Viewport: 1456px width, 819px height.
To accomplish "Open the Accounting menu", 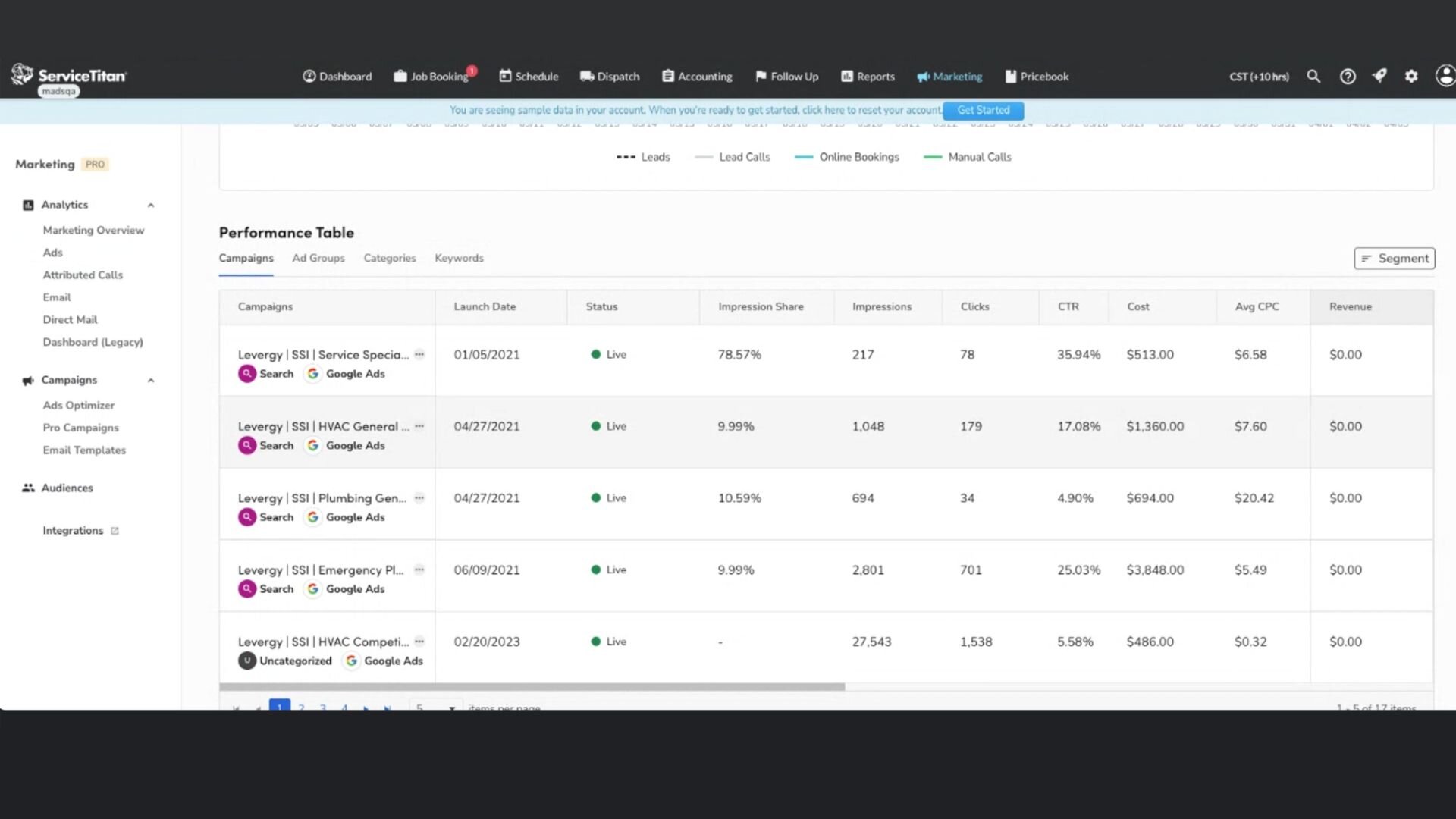I will tap(697, 77).
